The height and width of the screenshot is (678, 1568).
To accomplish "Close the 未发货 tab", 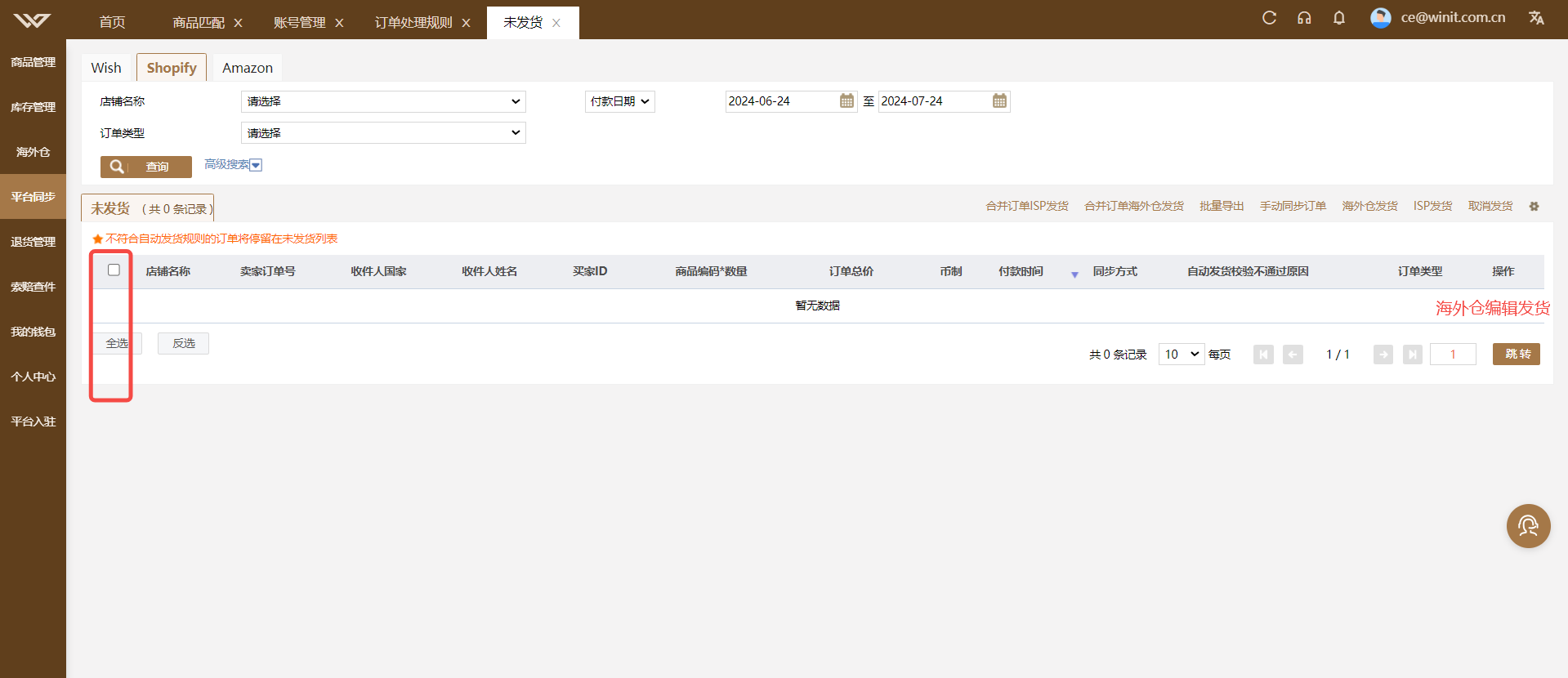I will pos(556,23).
